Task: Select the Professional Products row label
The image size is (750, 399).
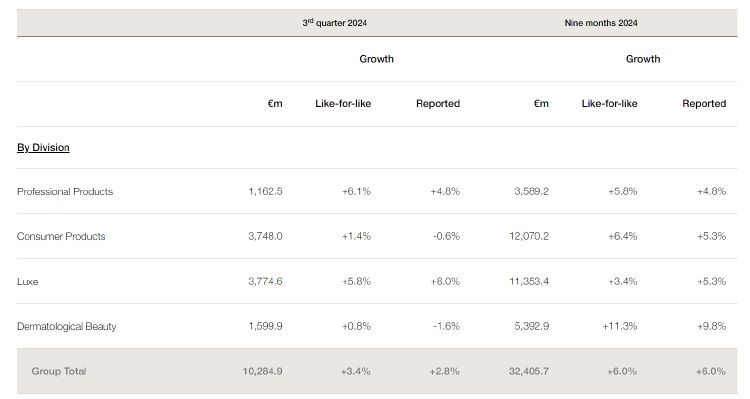Action: pyautogui.click(x=65, y=191)
